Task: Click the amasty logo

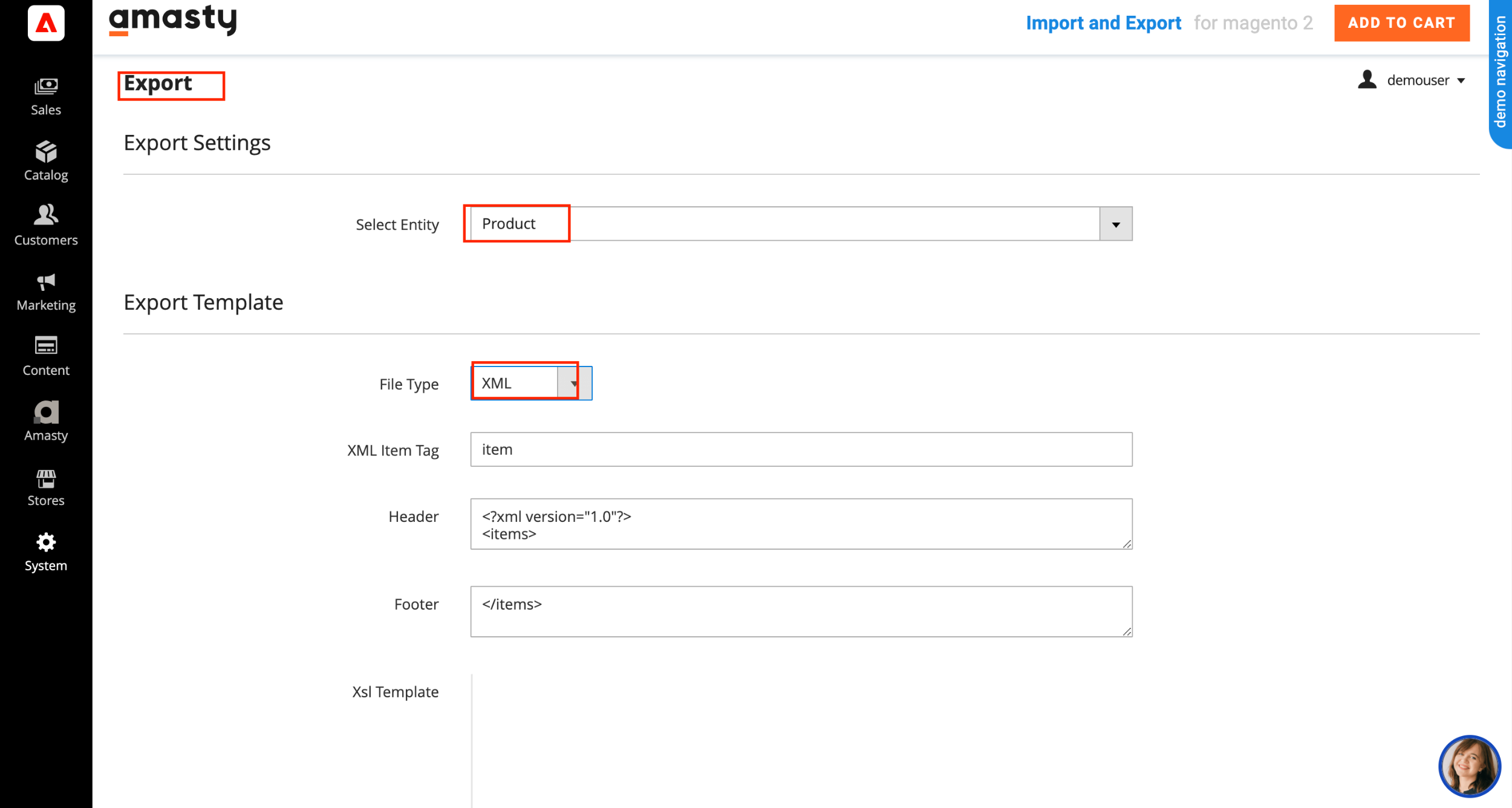Action: 172,20
